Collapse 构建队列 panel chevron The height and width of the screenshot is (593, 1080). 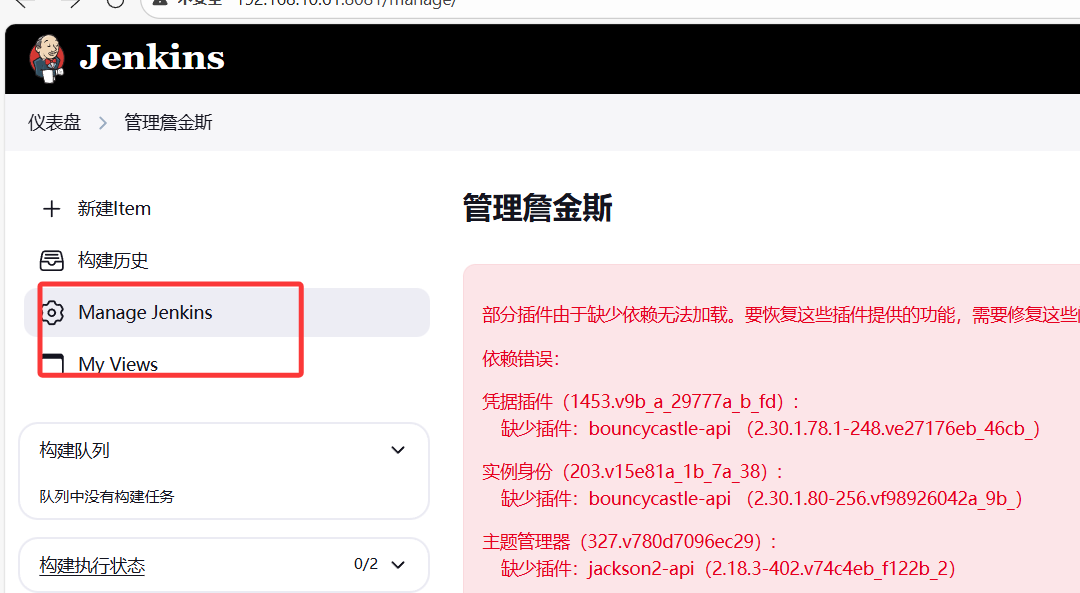pos(397,450)
